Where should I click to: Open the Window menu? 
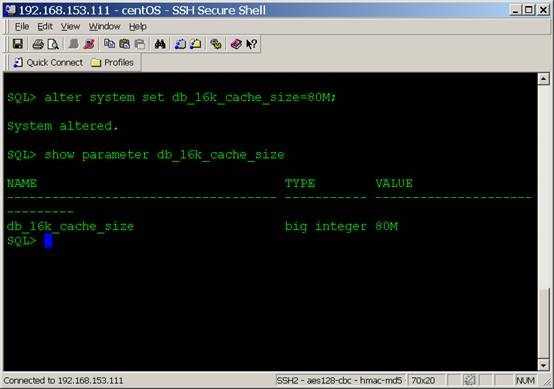click(104, 26)
